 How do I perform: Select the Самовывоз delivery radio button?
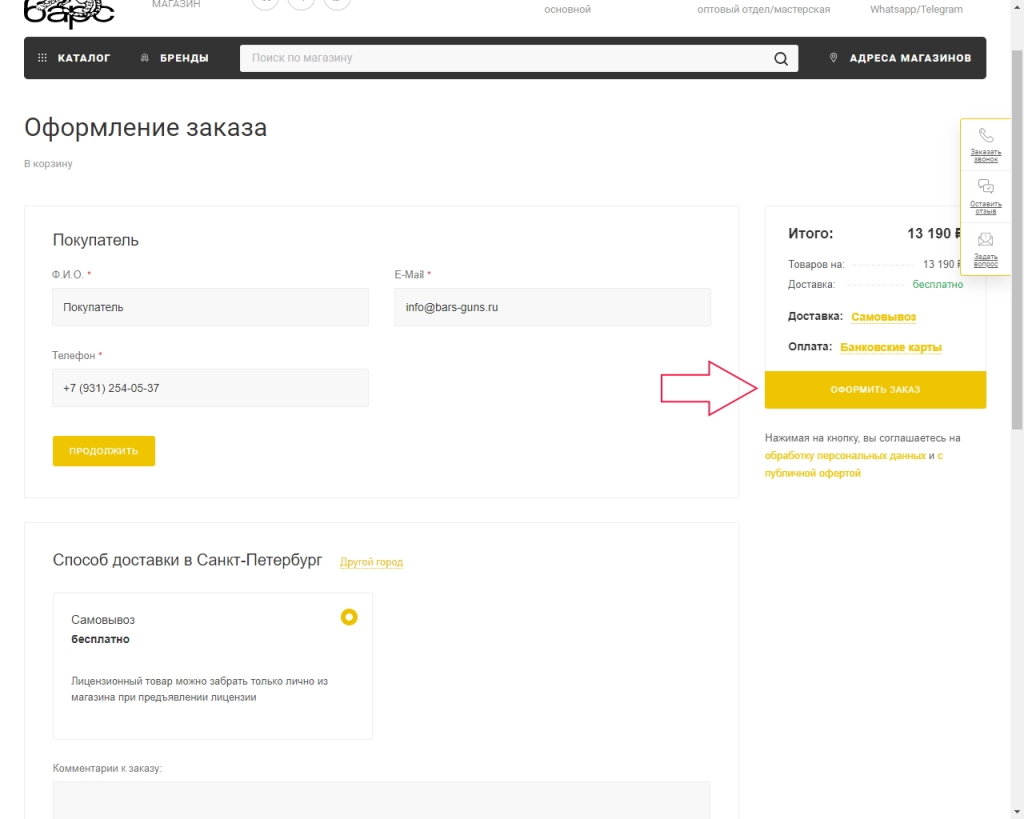pos(349,617)
